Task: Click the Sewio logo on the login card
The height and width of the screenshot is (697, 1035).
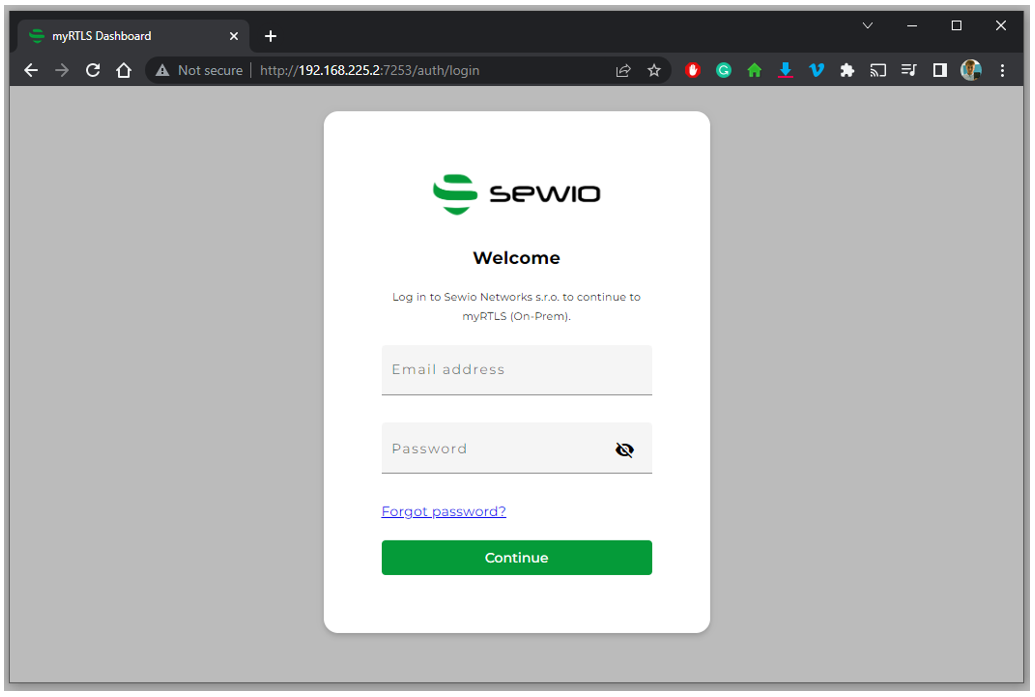Action: pyautogui.click(x=516, y=194)
